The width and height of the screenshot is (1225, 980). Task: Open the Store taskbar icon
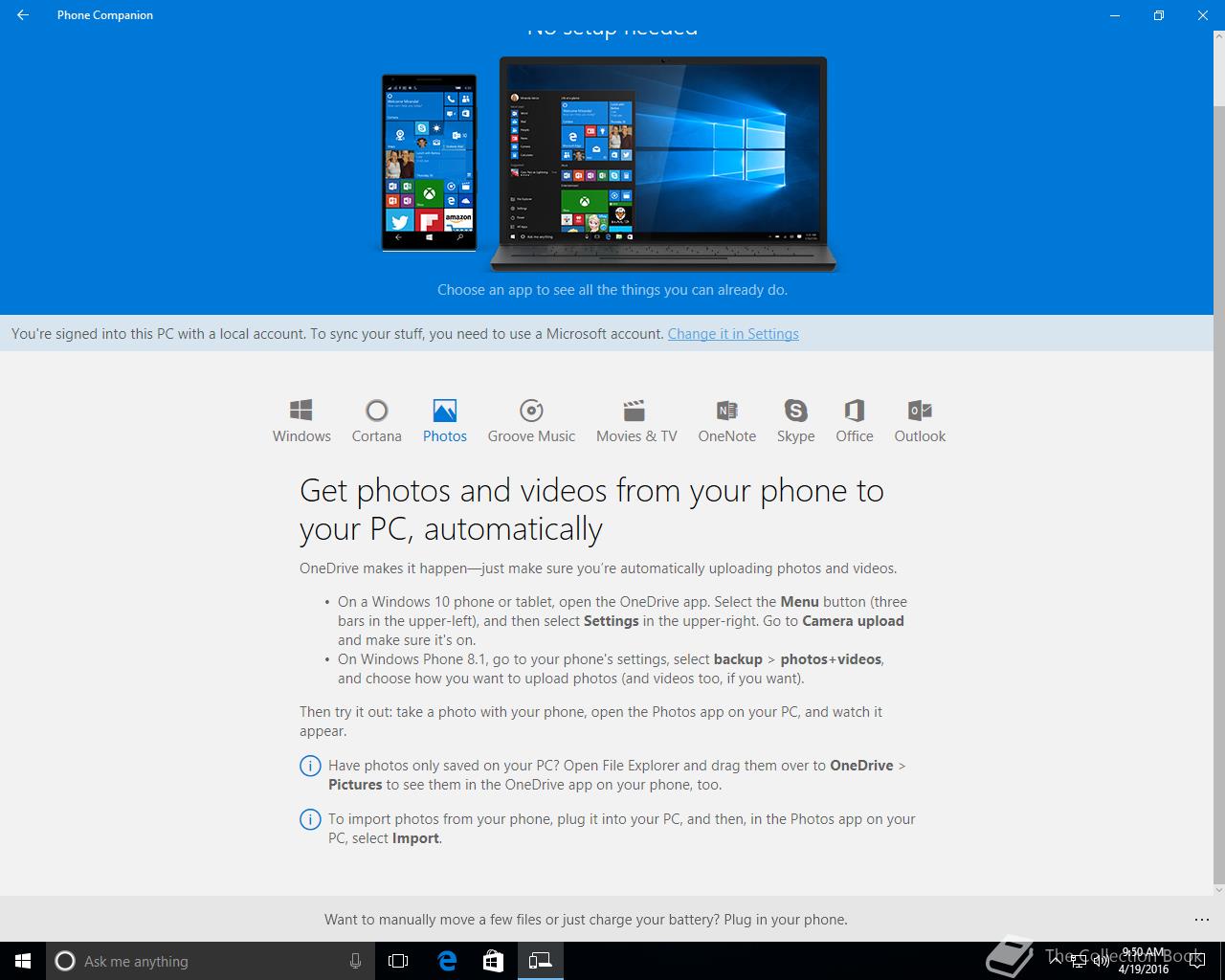(493, 961)
